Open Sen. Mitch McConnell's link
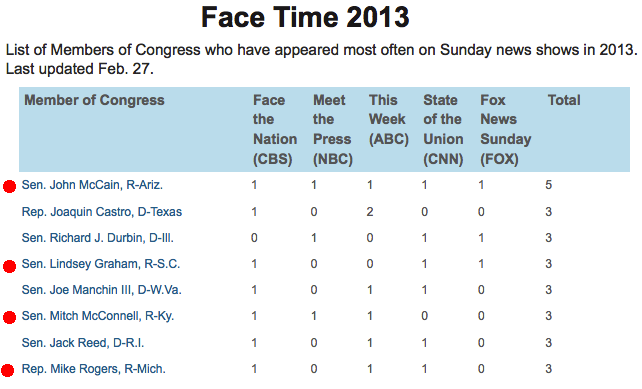The height and width of the screenshot is (389, 642). pyautogui.click(x=98, y=316)
